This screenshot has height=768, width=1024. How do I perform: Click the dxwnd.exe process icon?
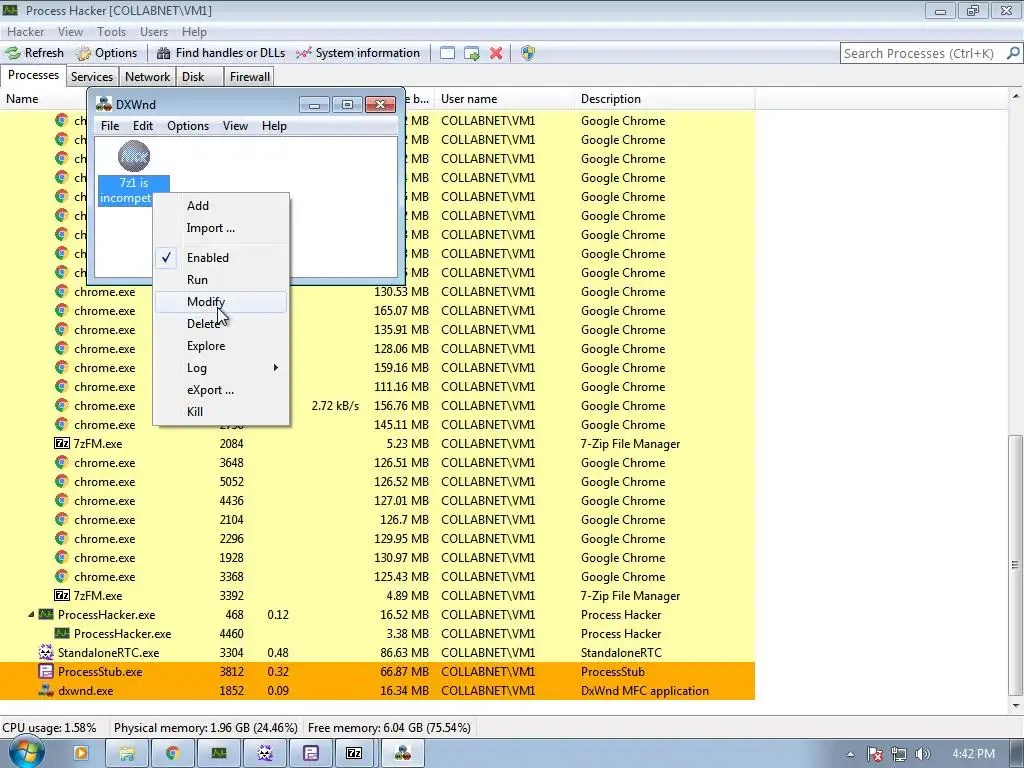pos(46,690)
